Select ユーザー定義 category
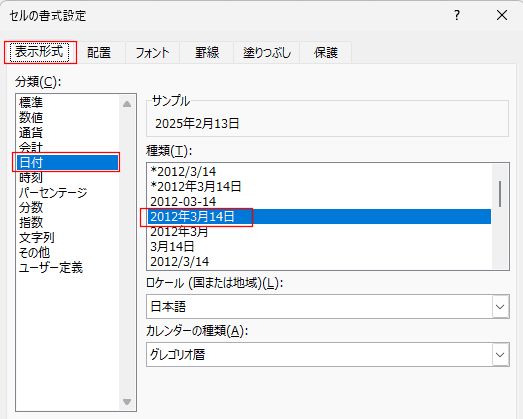 (x=68, y=268)
